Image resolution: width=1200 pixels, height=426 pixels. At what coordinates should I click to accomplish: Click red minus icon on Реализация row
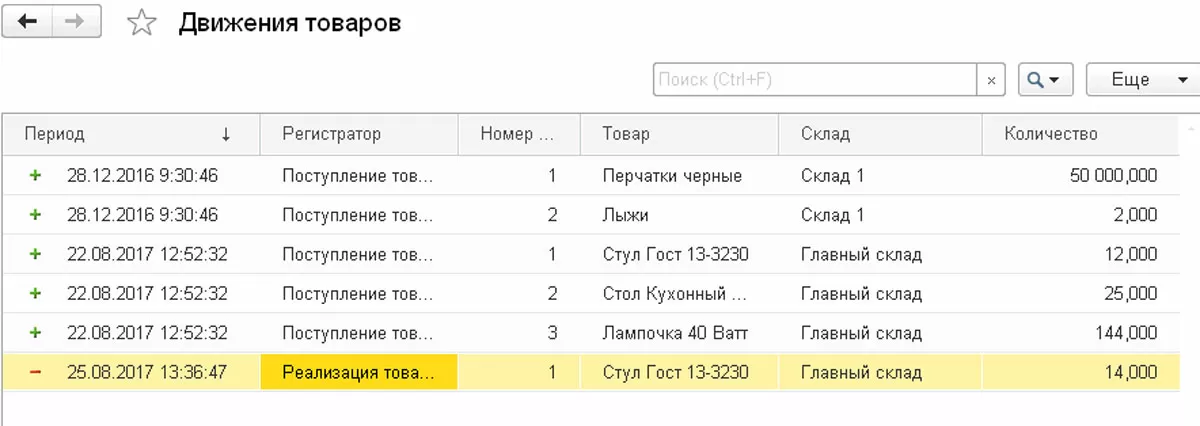point(36,372)
